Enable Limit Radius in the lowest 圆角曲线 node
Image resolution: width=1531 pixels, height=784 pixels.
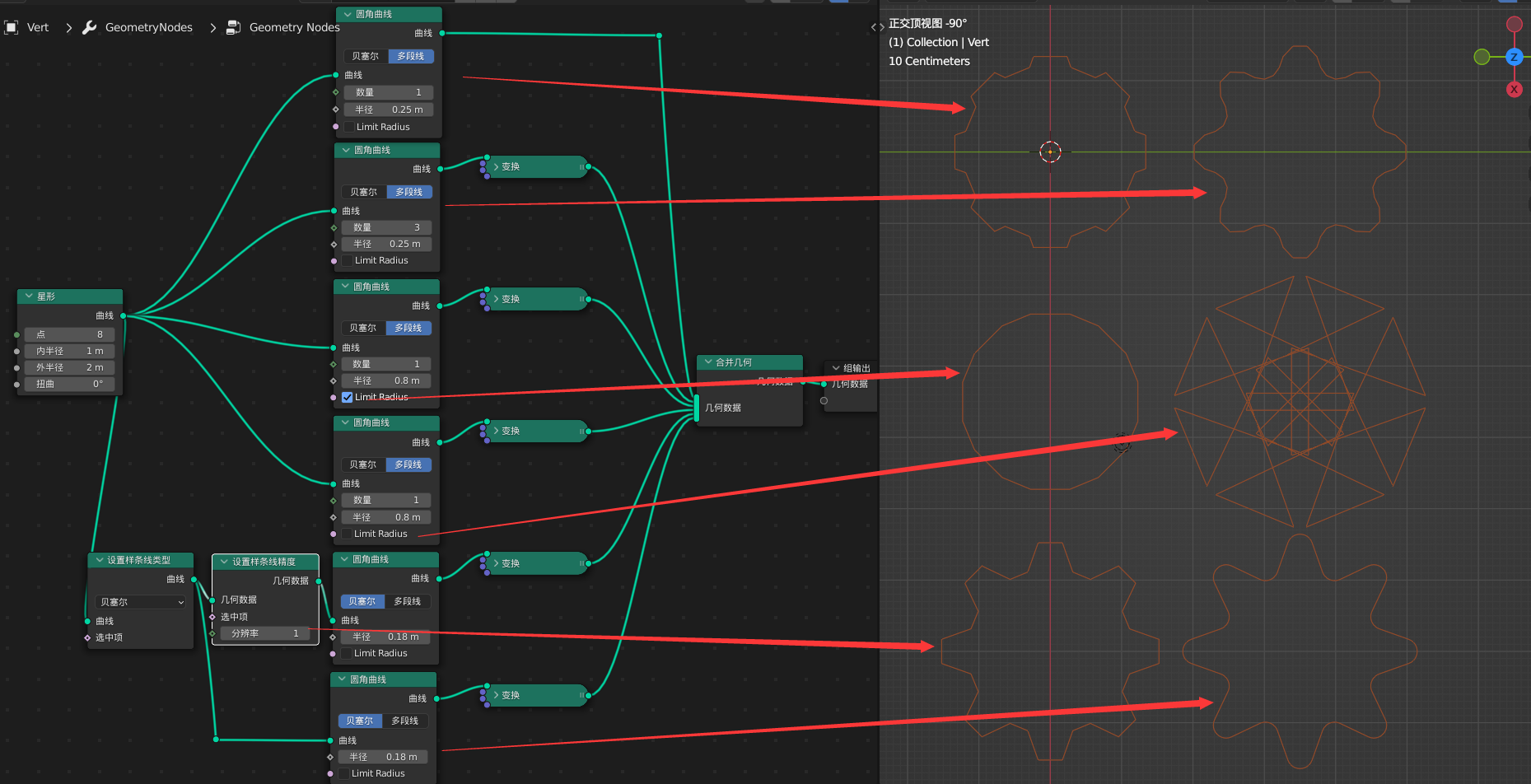coord(343,773)
